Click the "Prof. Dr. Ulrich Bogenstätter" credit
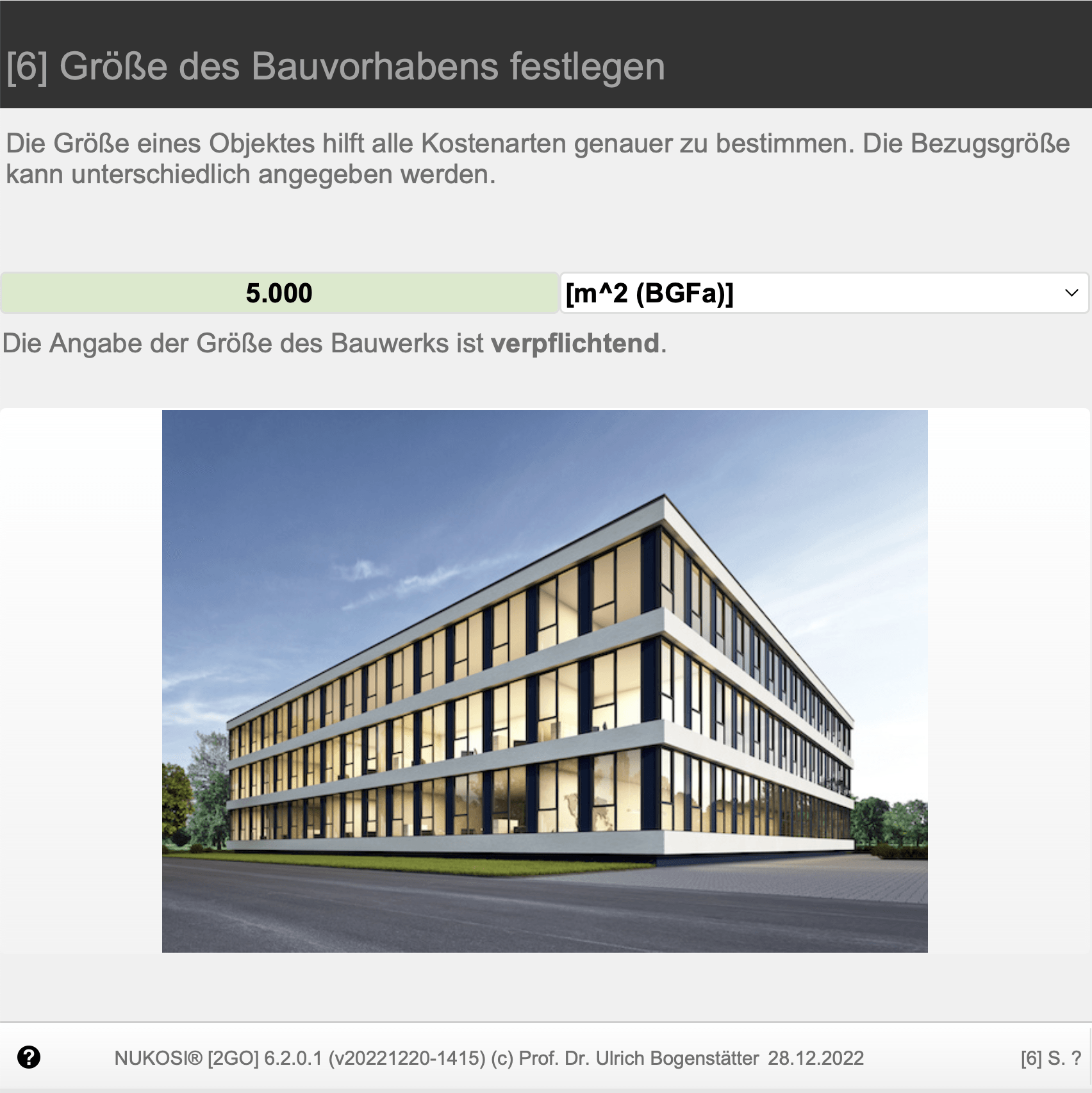This screenshot has width=1092, height=1093. tap(639, 1058)
